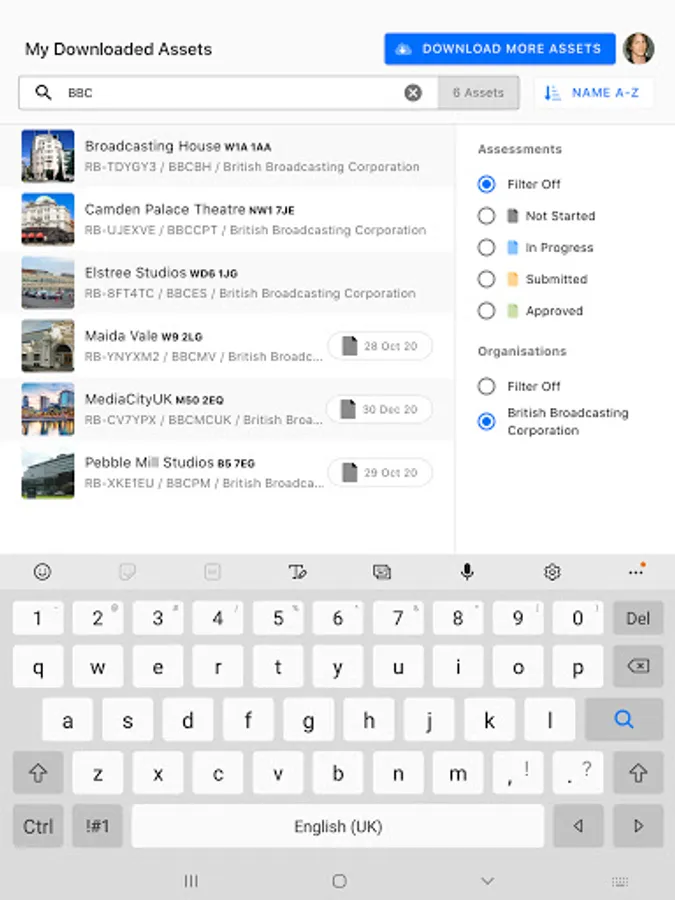Viewport: 675px width, 900px height.
Task: Tap the right shift key
Action: tap(638, 773)
